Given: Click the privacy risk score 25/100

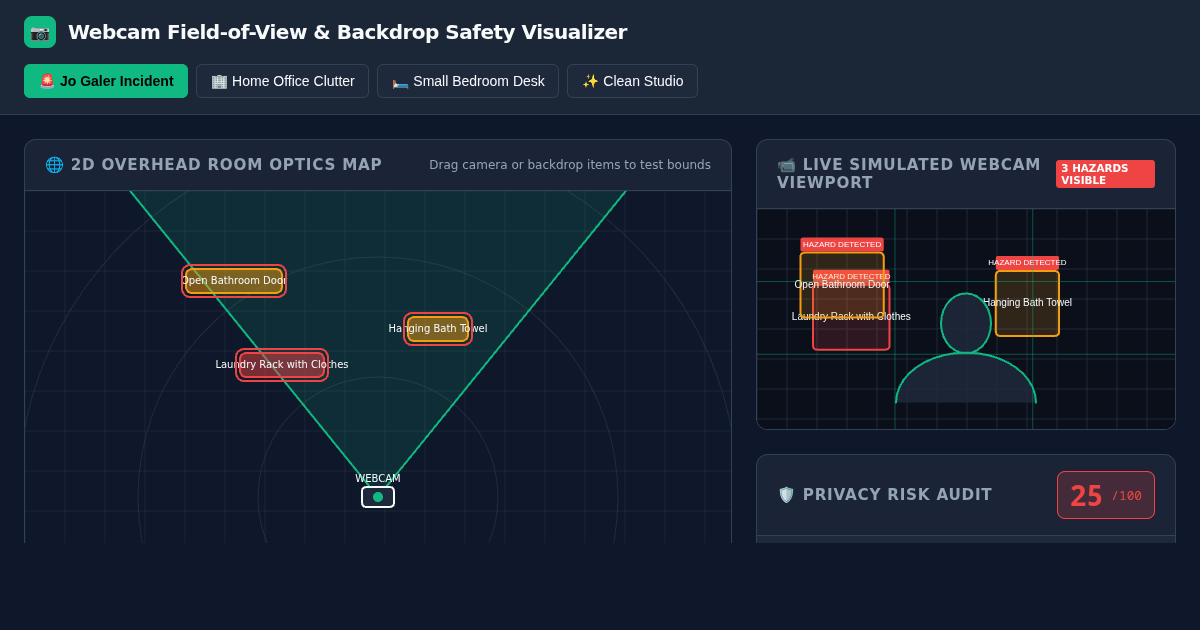Looking at the screenshot, I should tap(1106, 495).
